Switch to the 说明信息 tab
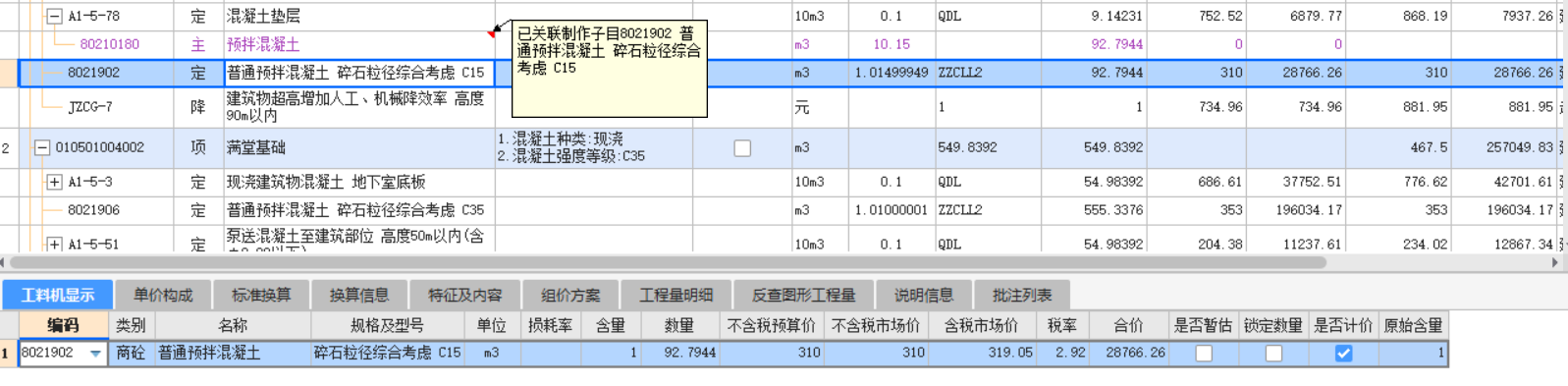The height and width of the screenshot is (386, 1568). click(x=923, y=295)
